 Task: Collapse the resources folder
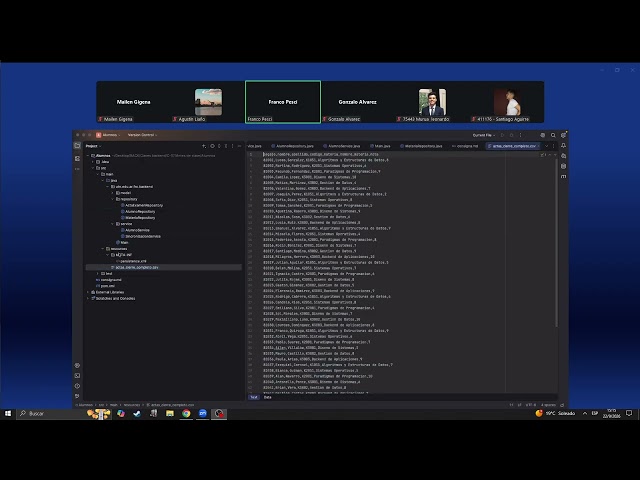click(103, 249)
